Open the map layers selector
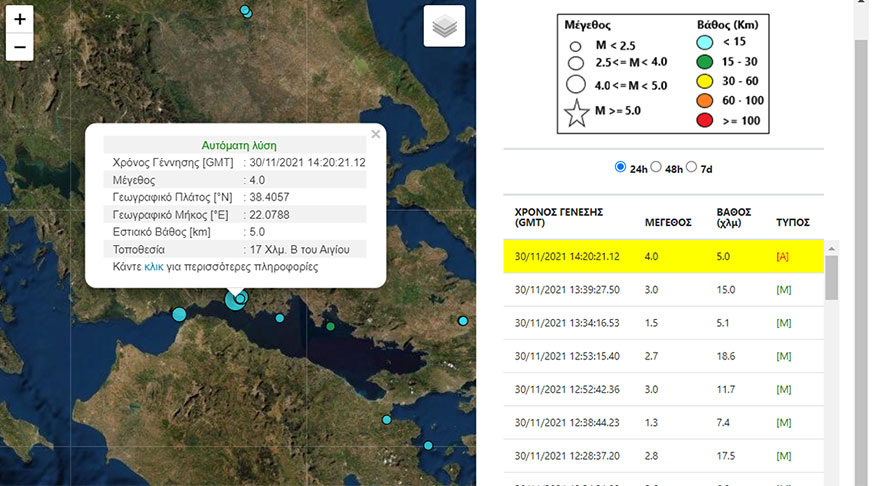The width and height of the screenshot is (880, 486). pos(444,26)
